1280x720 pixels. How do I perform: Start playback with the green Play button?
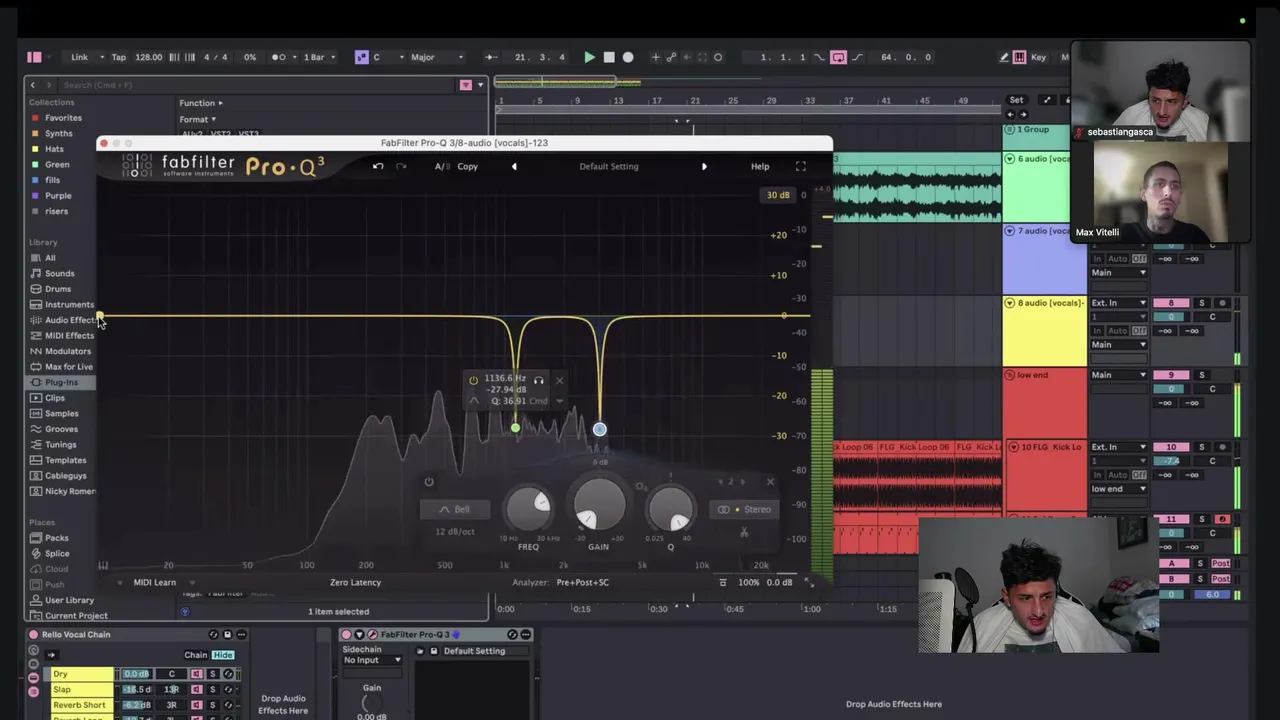589,57
